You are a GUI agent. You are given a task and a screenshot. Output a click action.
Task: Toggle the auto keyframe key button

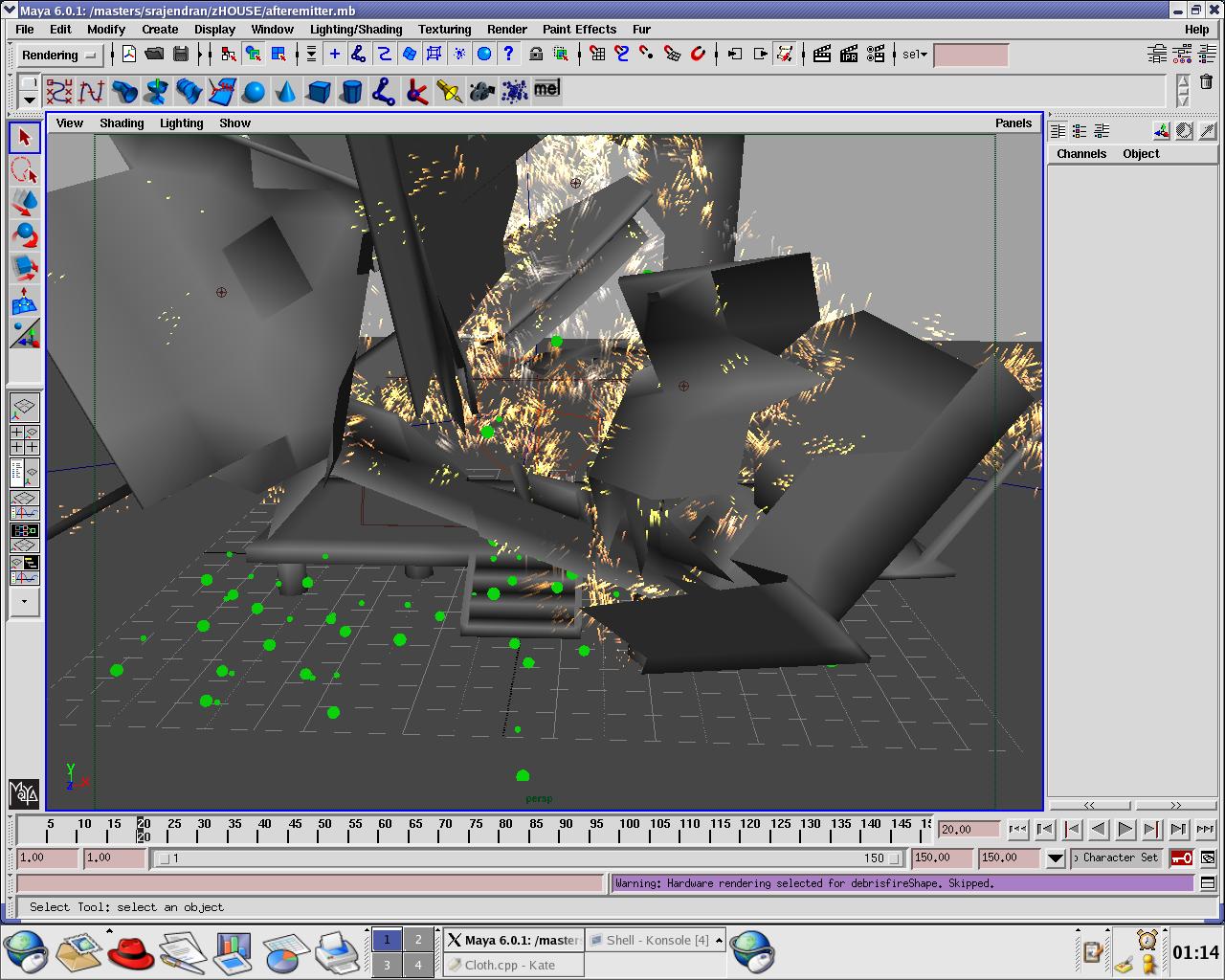(1181, 858)
